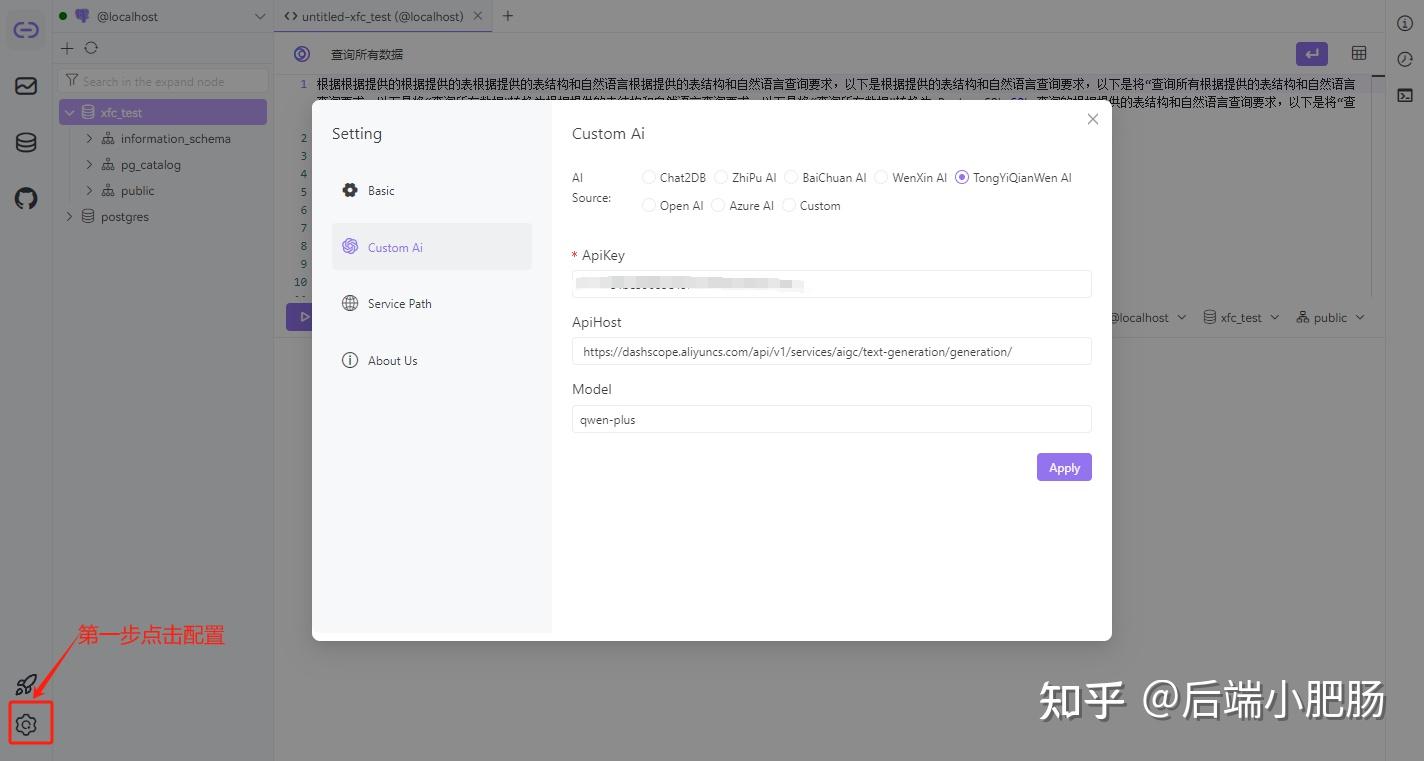Click the rocket icon above the gear
The height and width of the screenshot is (761, 1424).
25,684
